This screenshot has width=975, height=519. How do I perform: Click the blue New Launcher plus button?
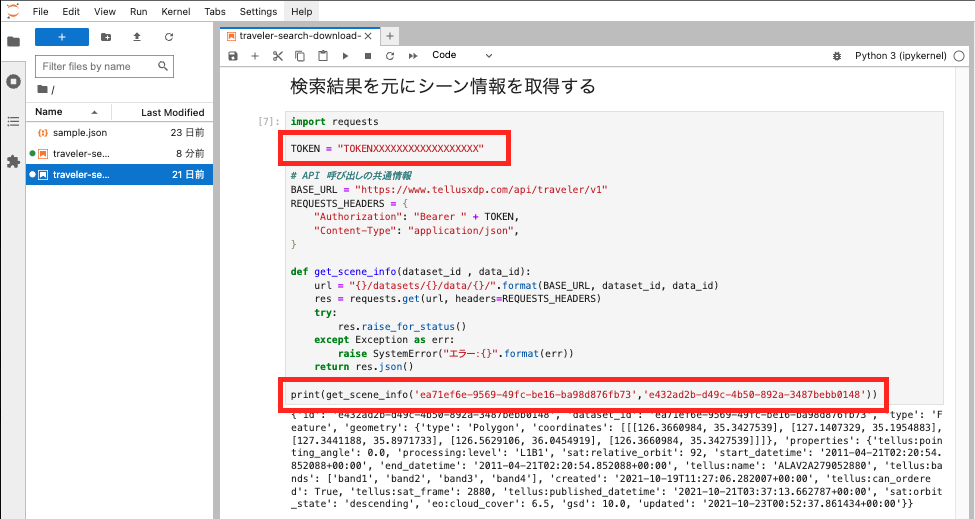pos(62,37)
